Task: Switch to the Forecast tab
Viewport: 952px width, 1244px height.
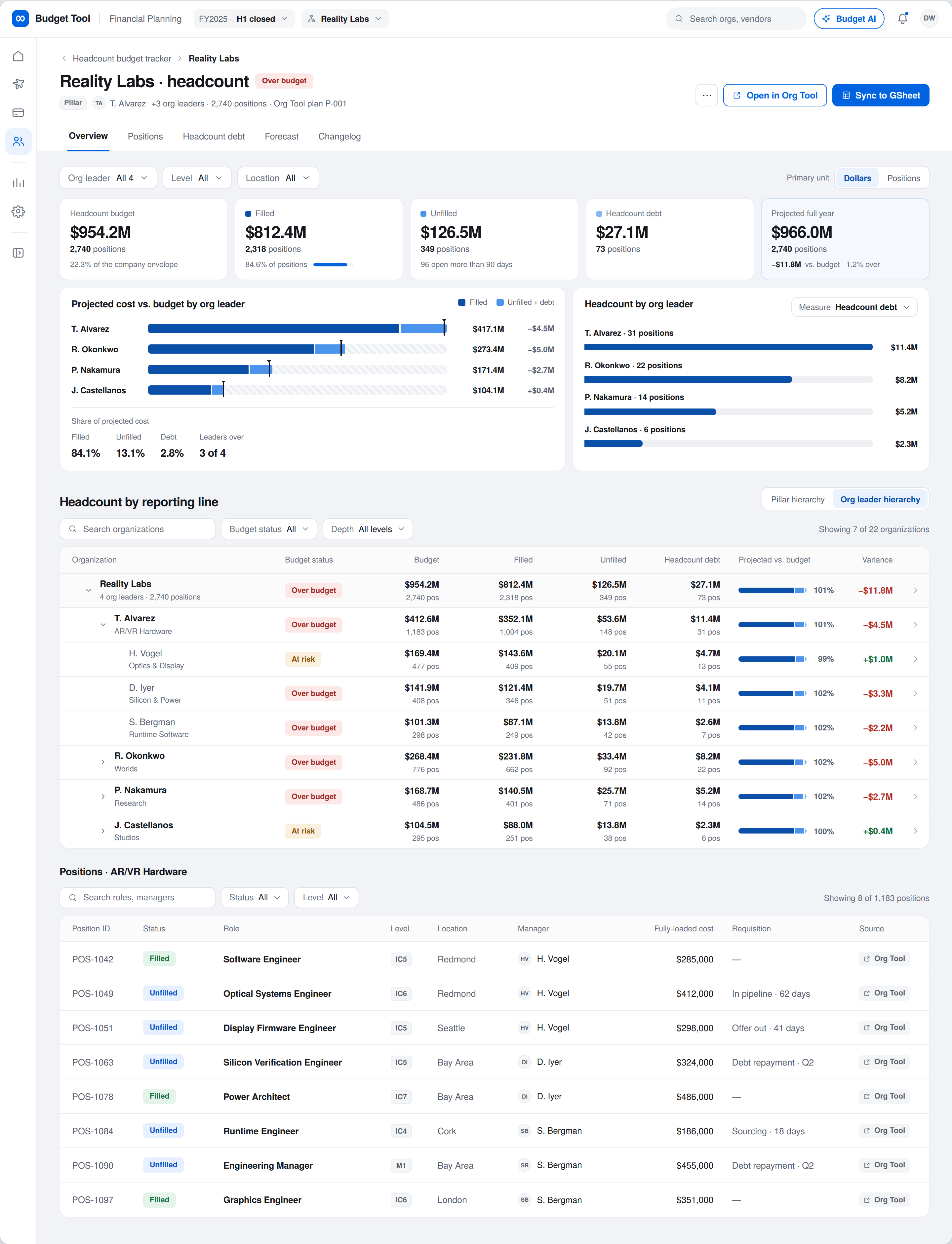Action: pos(282,136)
